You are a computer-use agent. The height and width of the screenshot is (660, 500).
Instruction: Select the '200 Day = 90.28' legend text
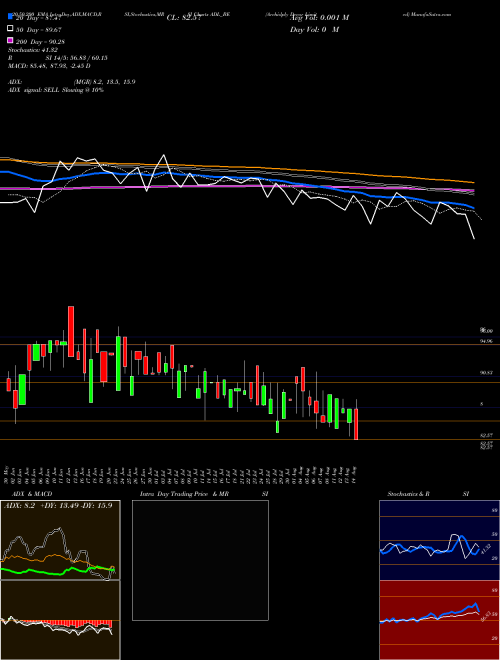[41, 42]
